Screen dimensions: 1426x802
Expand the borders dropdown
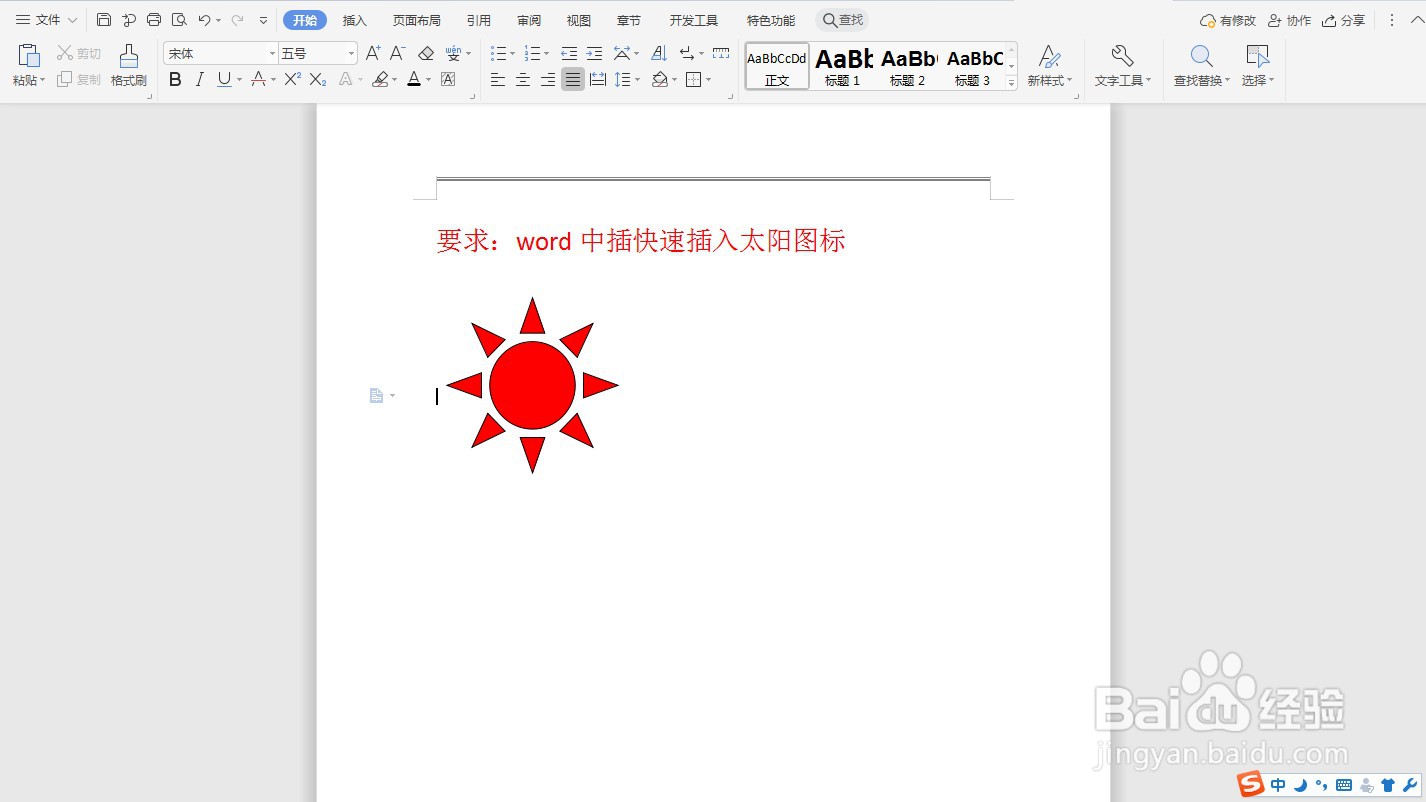coord(708,80)
